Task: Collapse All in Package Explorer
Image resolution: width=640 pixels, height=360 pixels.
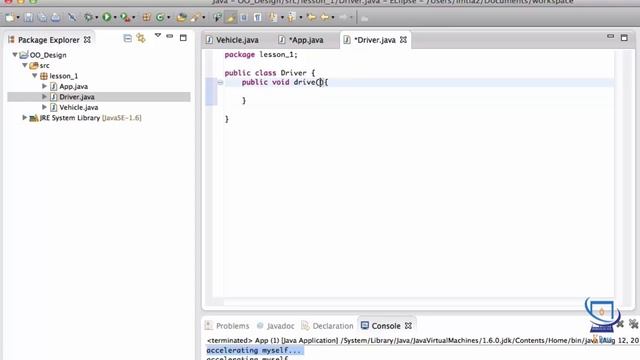Action: [128, 38]
